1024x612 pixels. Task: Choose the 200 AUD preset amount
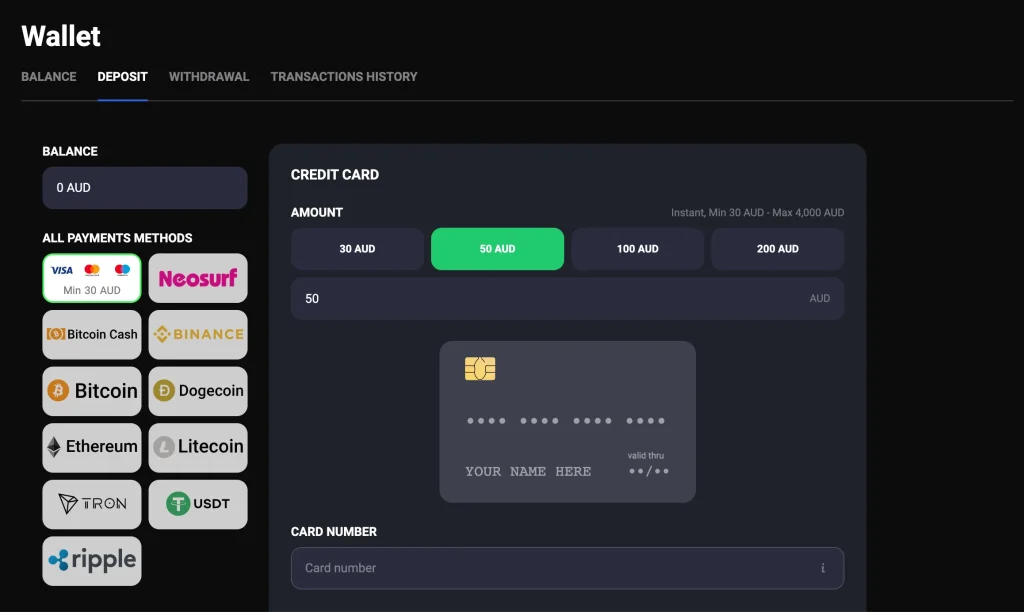pos(777,248)
